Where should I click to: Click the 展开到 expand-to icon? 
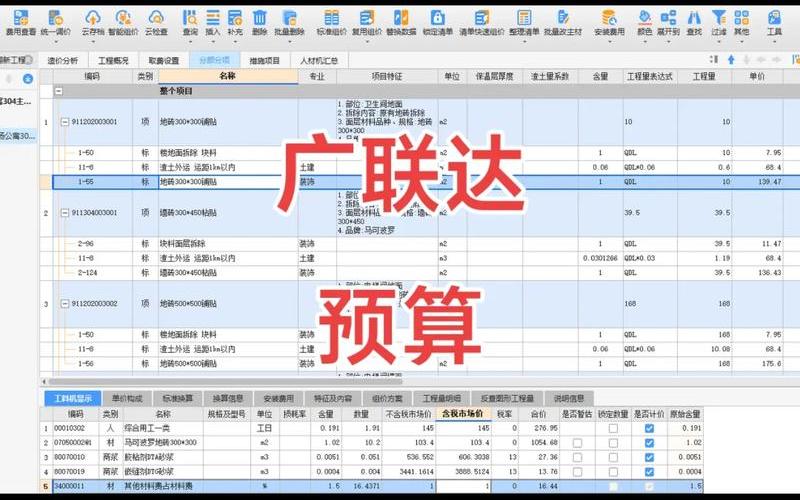pyautogui.click(x=668, y=18)
